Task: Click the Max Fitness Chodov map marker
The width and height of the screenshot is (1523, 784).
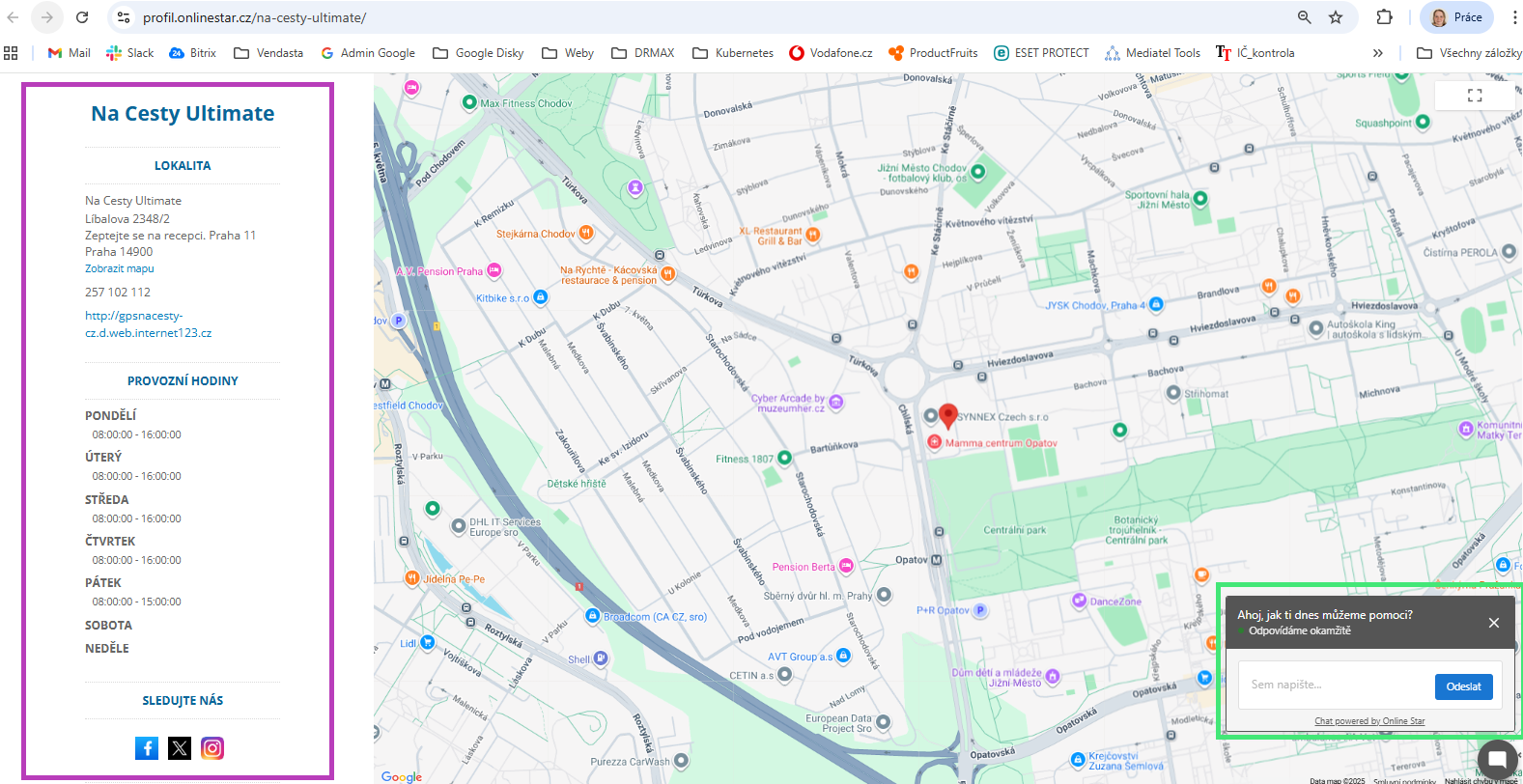Action: [x=469, y=102]
